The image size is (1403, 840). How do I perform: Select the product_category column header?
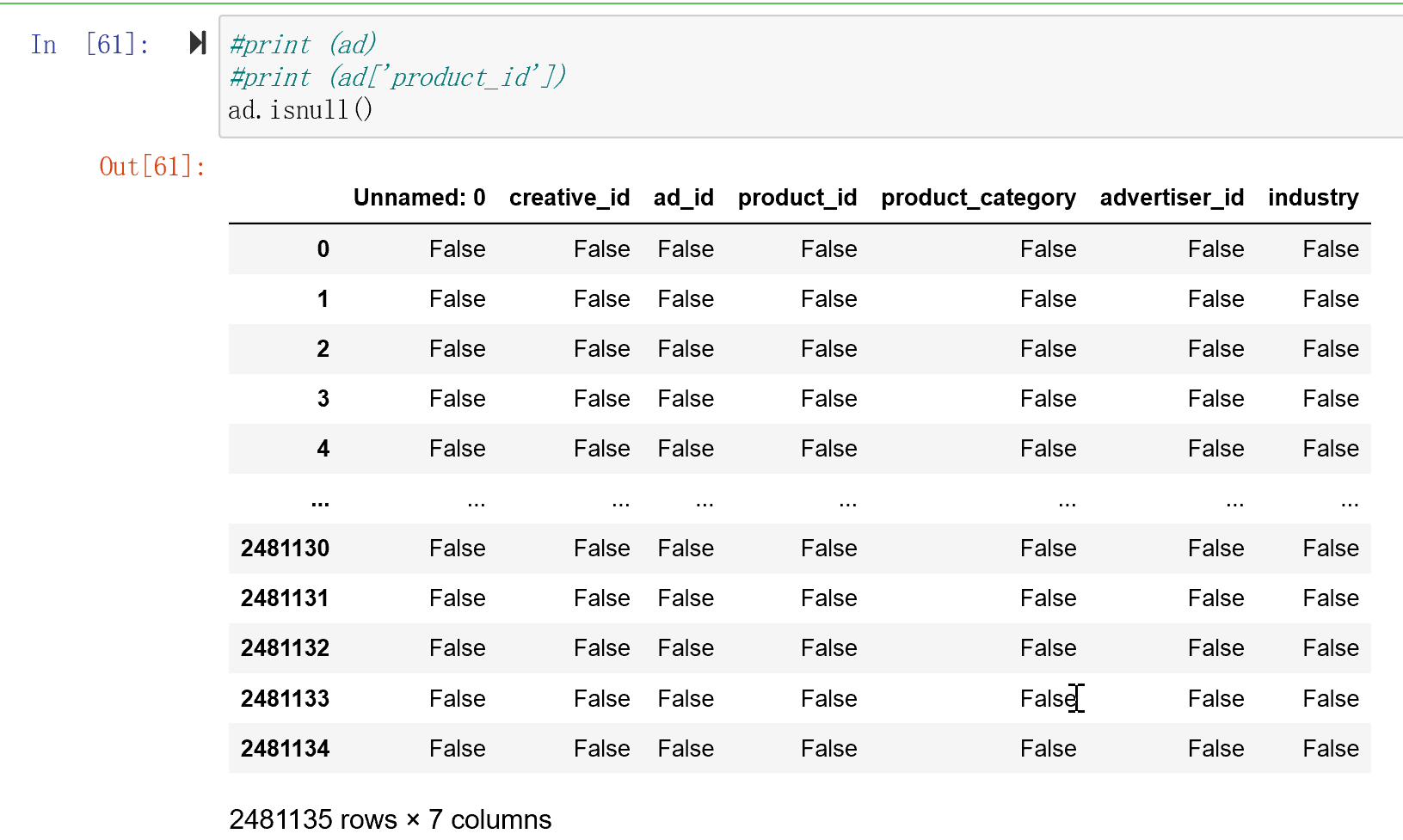tap(979, 198)
